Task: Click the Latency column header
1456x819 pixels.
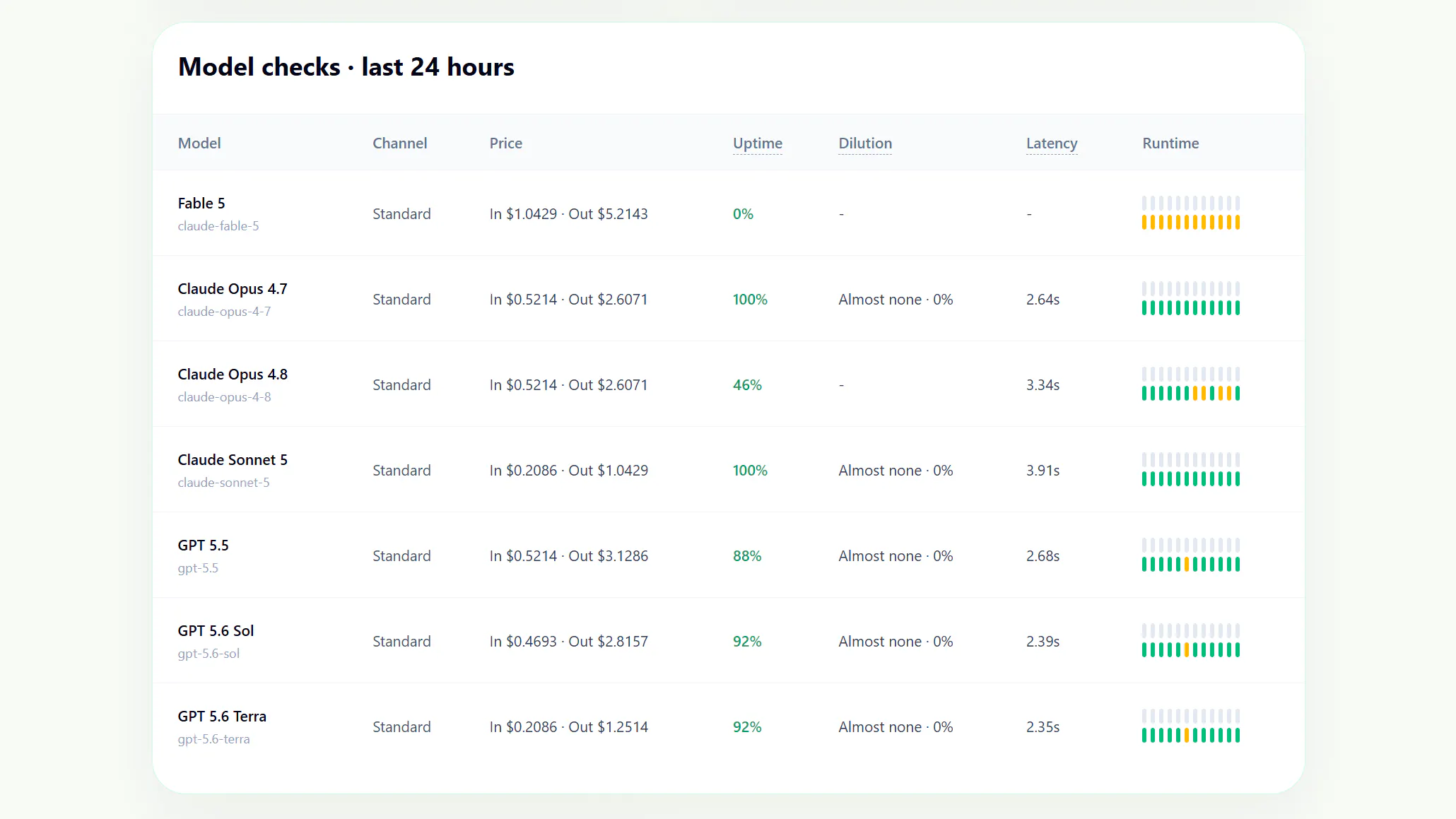Action: (x=1052, y=143)
